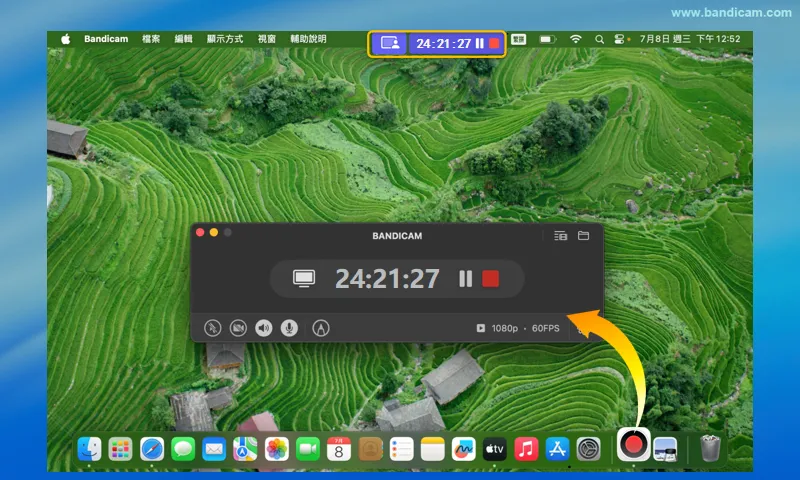Image resolution: width=800 pixels, height=480 pixels.
Task: Close the Bandicam window
Action: [200, 233]
